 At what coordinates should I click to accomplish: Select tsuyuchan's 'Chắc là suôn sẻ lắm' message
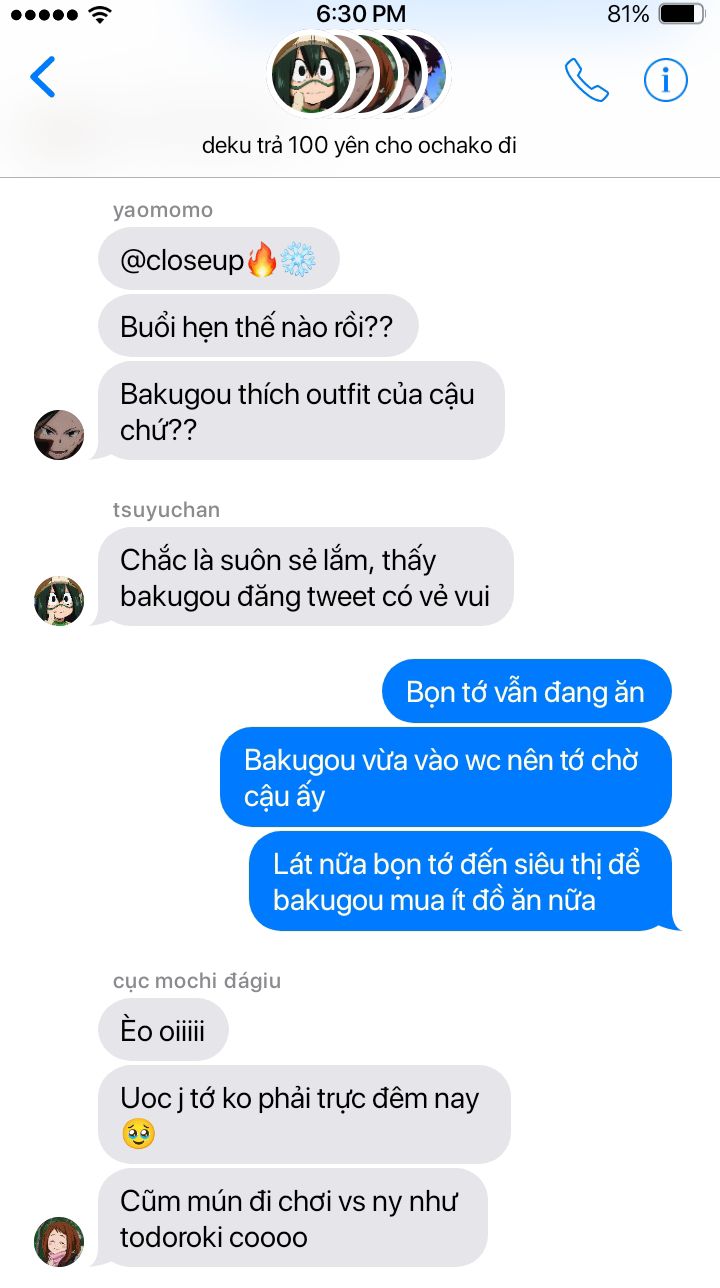[x=305, y=577]
